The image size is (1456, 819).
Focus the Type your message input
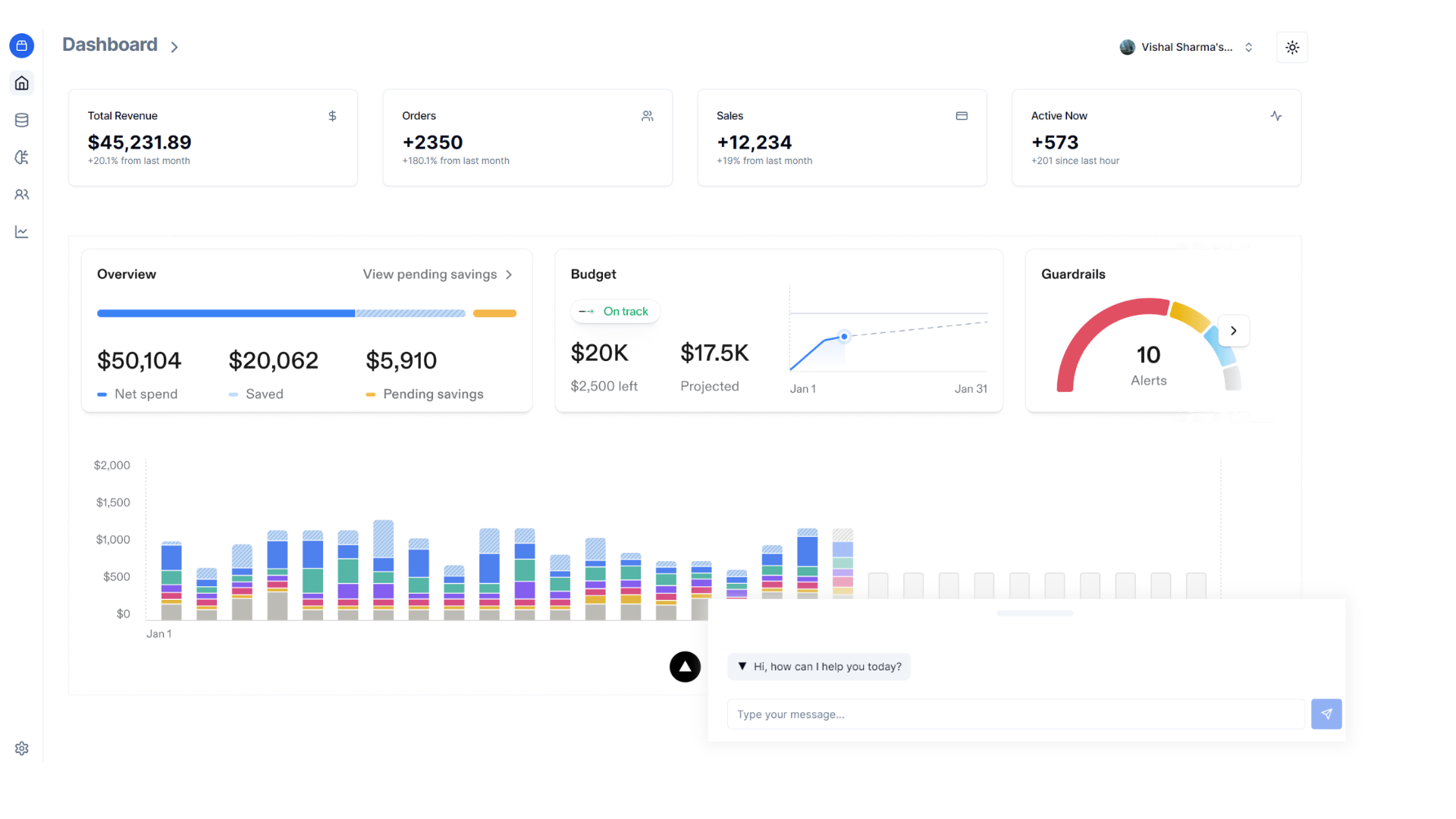1016,714
